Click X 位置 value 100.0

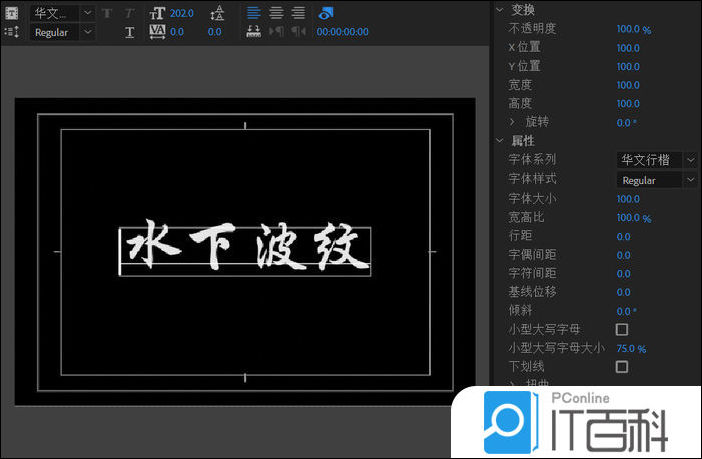(628, 48)
